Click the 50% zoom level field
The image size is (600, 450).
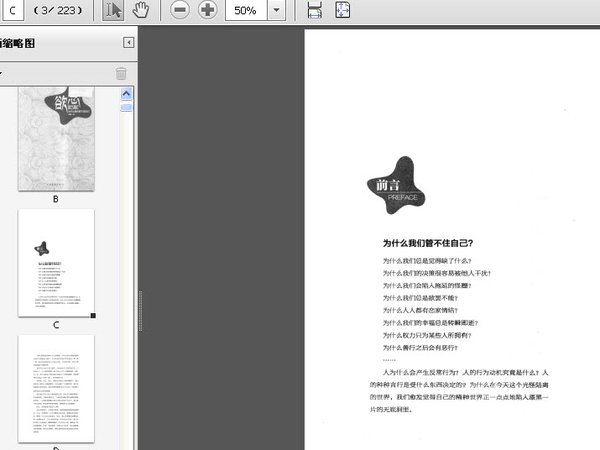coord(246,11)
